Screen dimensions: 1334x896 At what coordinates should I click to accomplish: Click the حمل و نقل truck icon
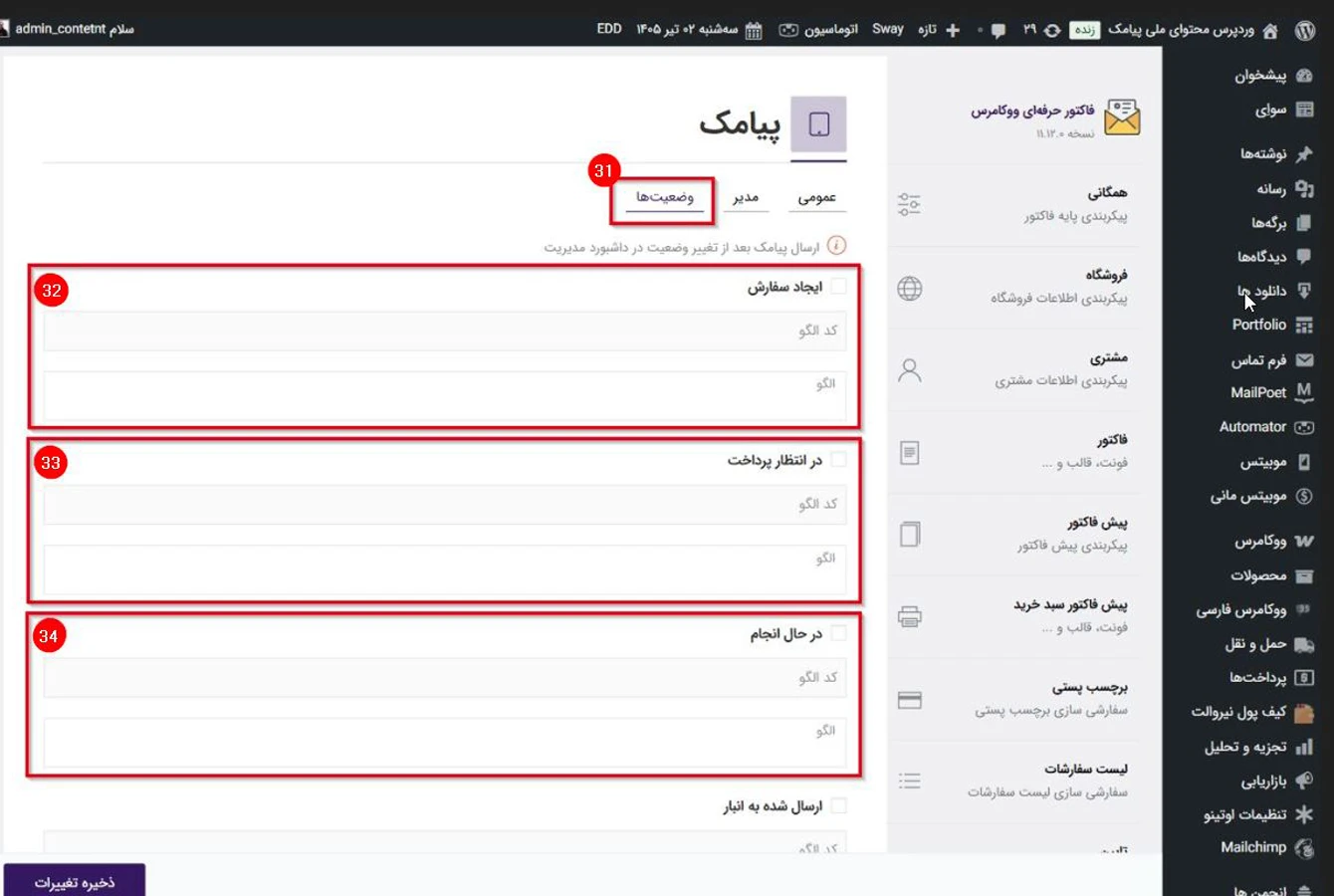(1304, 644)
